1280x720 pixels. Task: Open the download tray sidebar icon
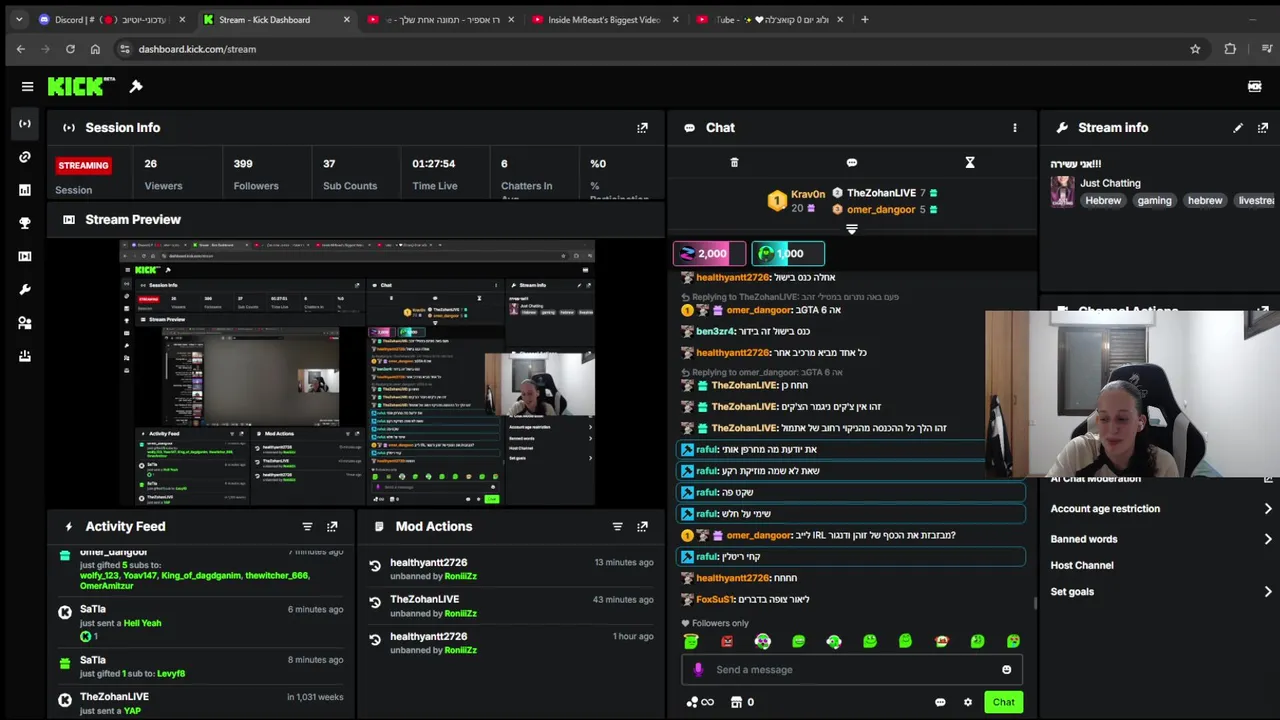(x=25, y=355)
